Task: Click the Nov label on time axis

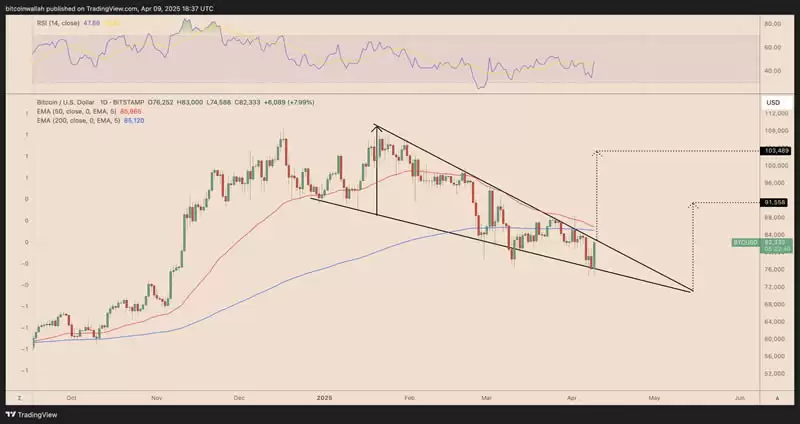Action: (157, 397)
